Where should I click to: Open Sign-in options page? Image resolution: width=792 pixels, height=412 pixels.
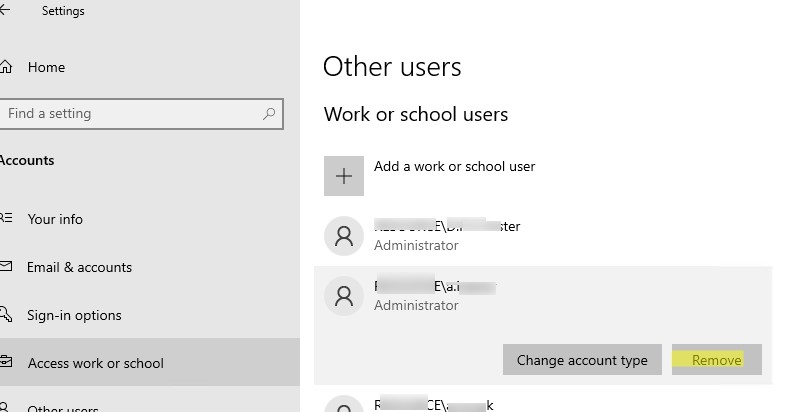pyautogui.click(x=74, y=315)
